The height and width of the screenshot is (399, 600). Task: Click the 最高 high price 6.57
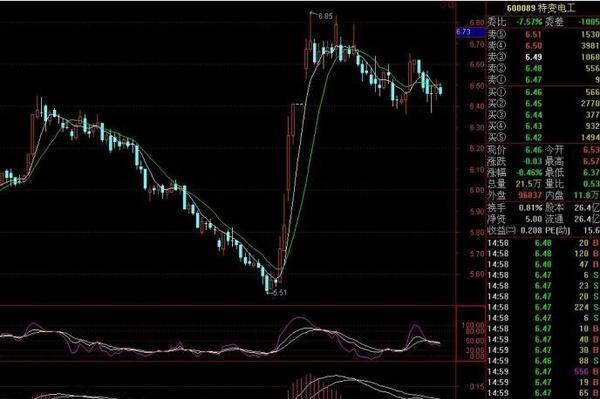591,161
